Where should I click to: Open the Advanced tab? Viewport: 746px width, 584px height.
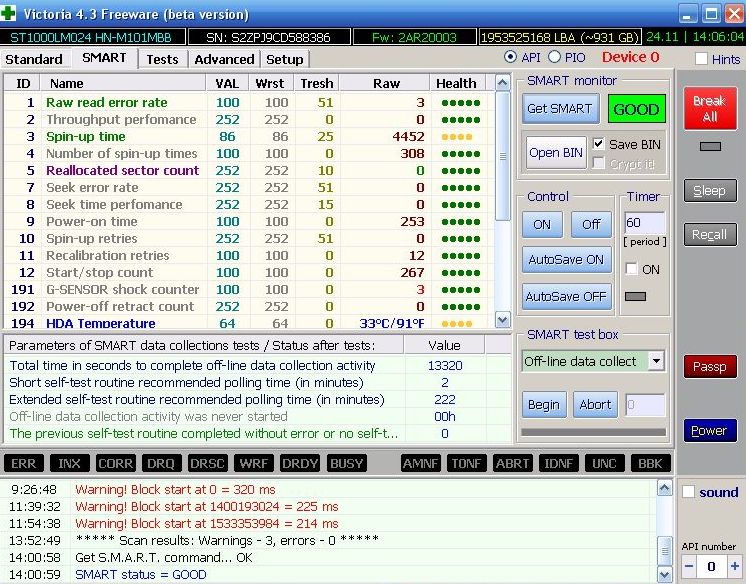click(x=224, y=59)
